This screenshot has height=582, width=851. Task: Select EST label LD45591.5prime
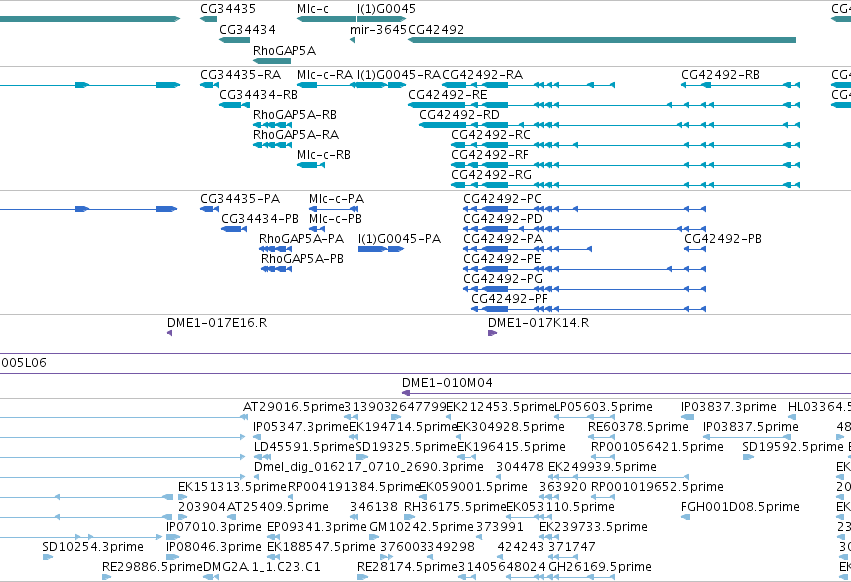[304, 447]
